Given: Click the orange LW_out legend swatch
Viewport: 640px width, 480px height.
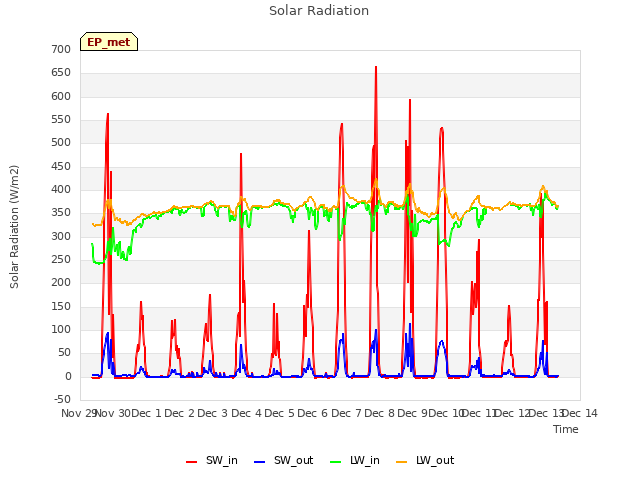Looking at the screenshot, I should point(401,462).
